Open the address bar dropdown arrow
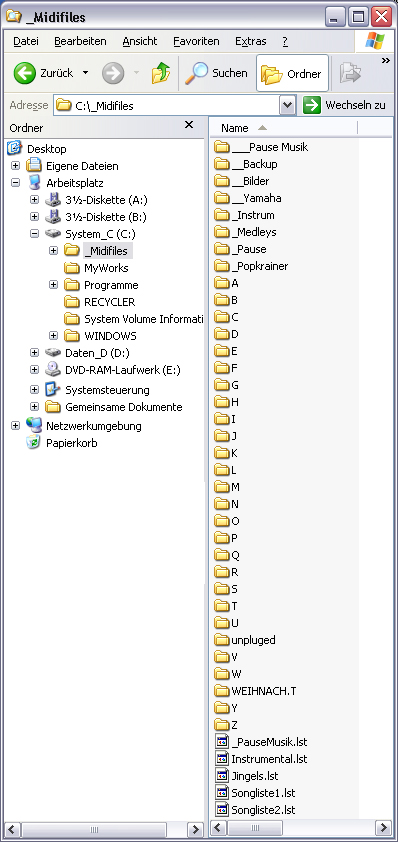Screen dimensions: 398x842 [x=288, y=105]
